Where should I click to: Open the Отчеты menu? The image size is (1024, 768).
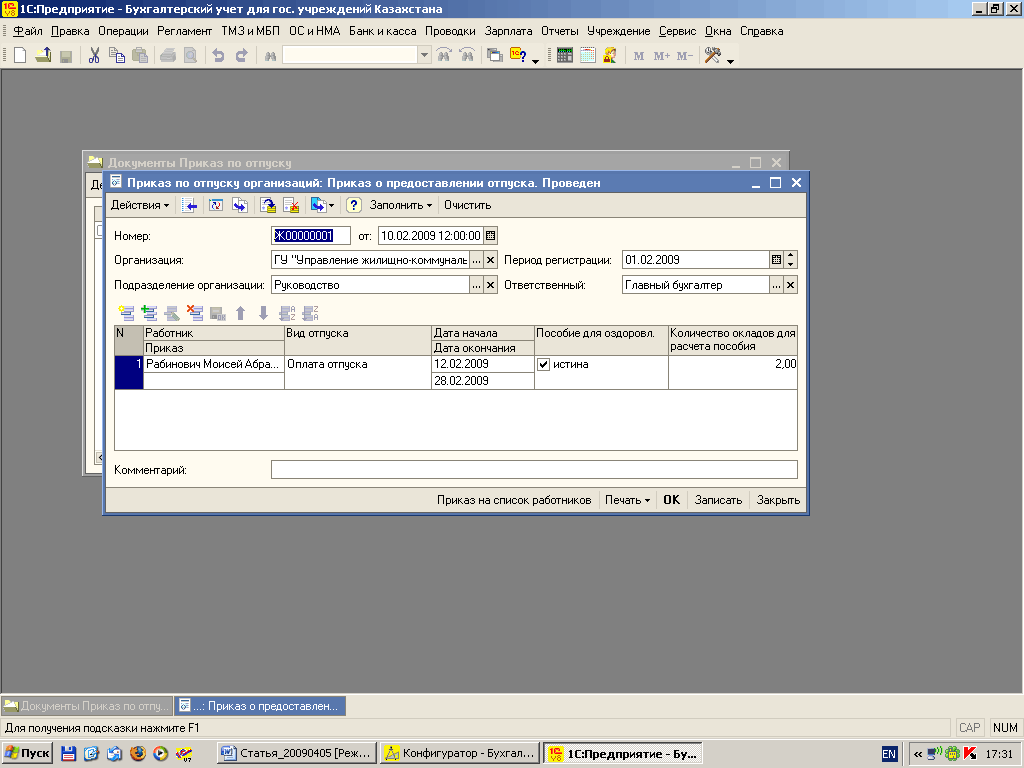coord(560,31)
